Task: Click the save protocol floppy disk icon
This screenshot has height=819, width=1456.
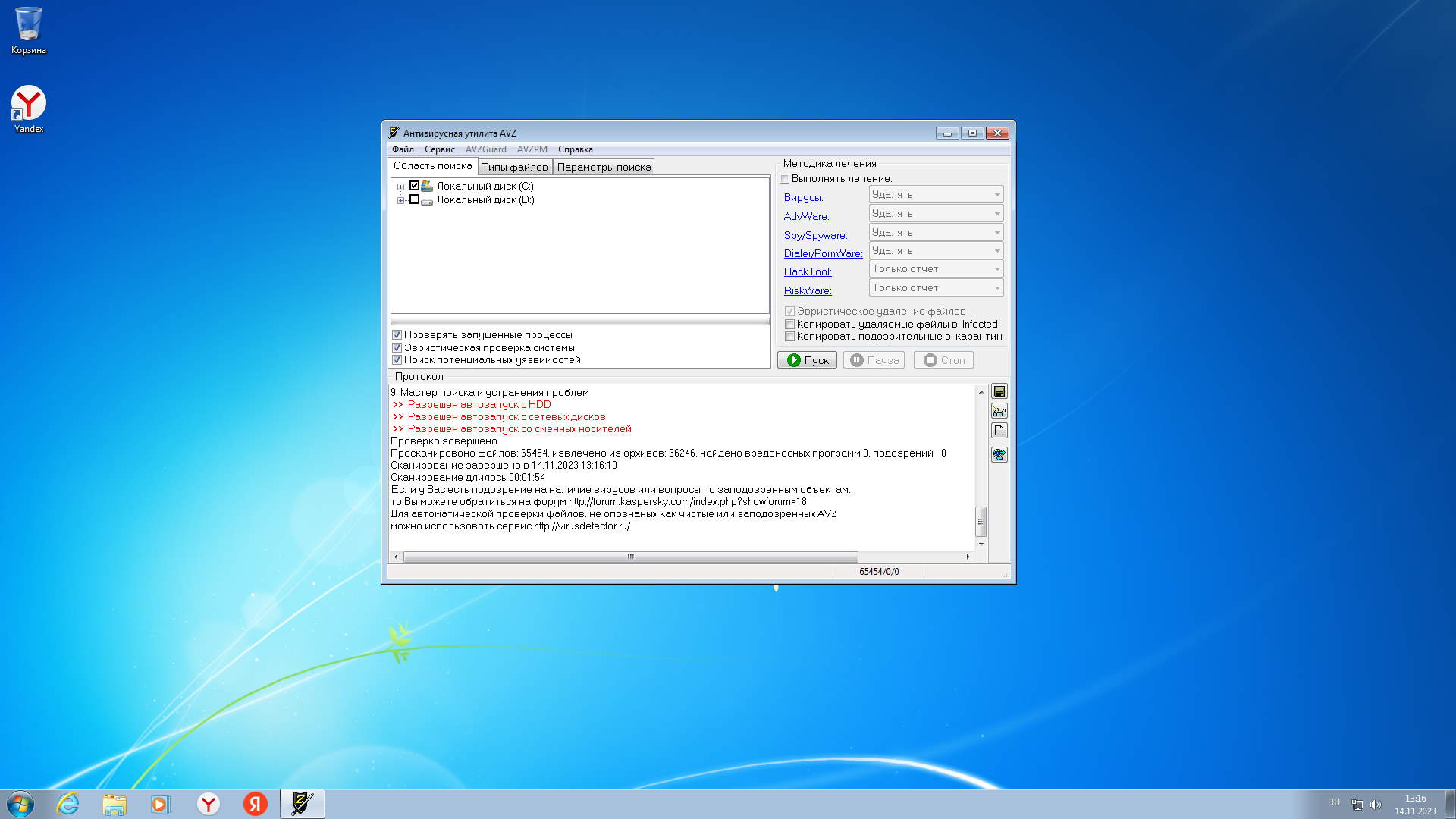Action: [x=999, y=391]
